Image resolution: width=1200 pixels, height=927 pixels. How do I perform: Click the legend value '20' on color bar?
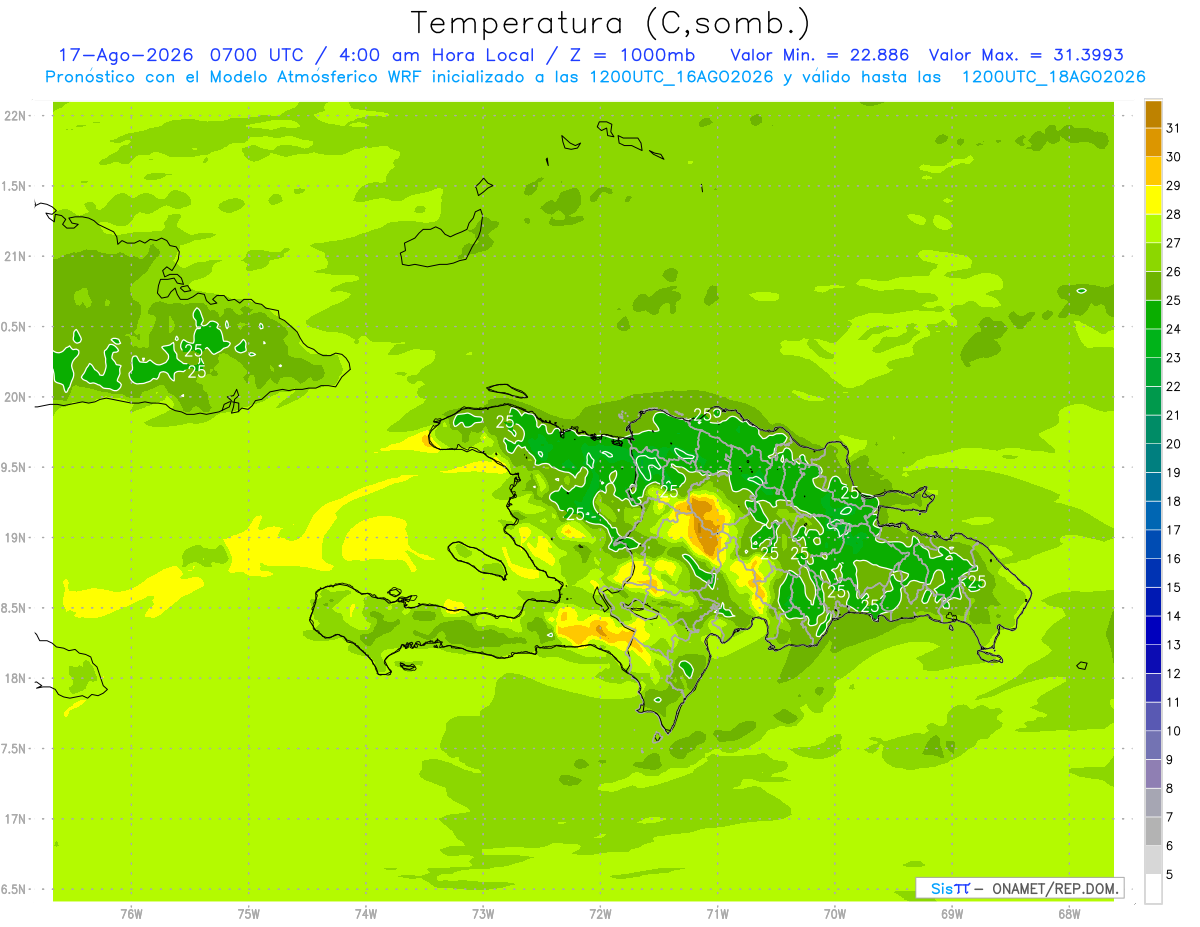point(1173,444)
